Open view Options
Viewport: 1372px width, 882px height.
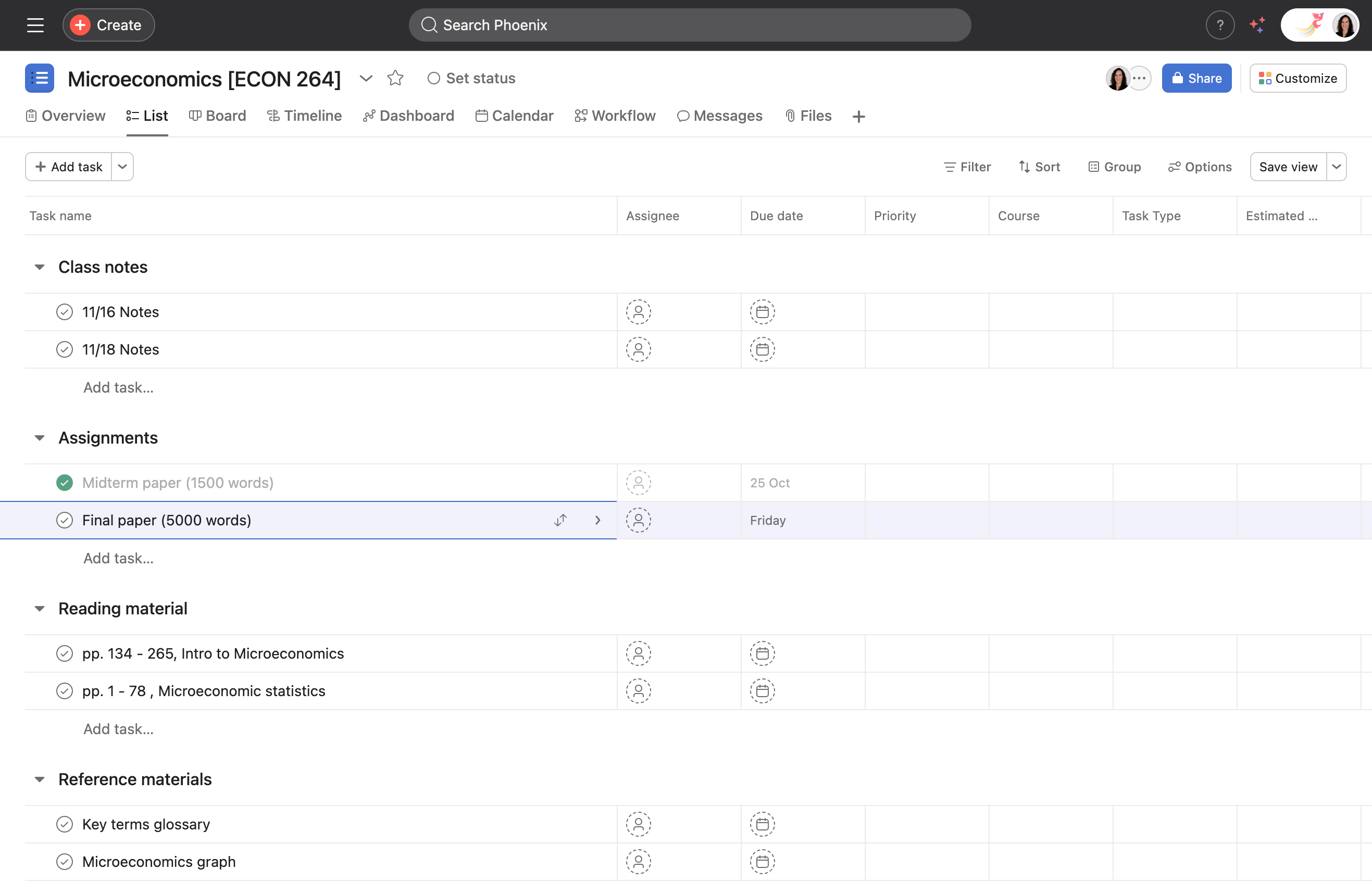click(x=1176, y=167)
